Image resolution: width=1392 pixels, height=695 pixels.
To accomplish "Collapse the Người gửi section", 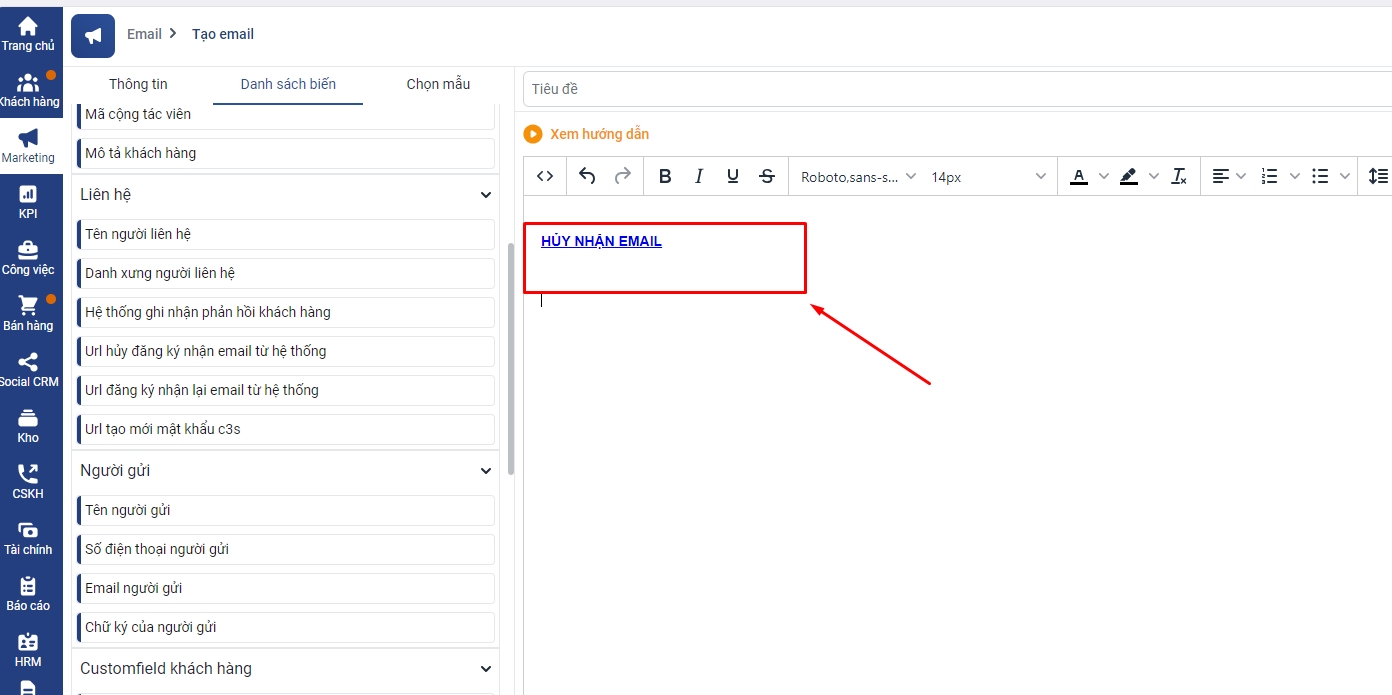I will pos(486,471).
